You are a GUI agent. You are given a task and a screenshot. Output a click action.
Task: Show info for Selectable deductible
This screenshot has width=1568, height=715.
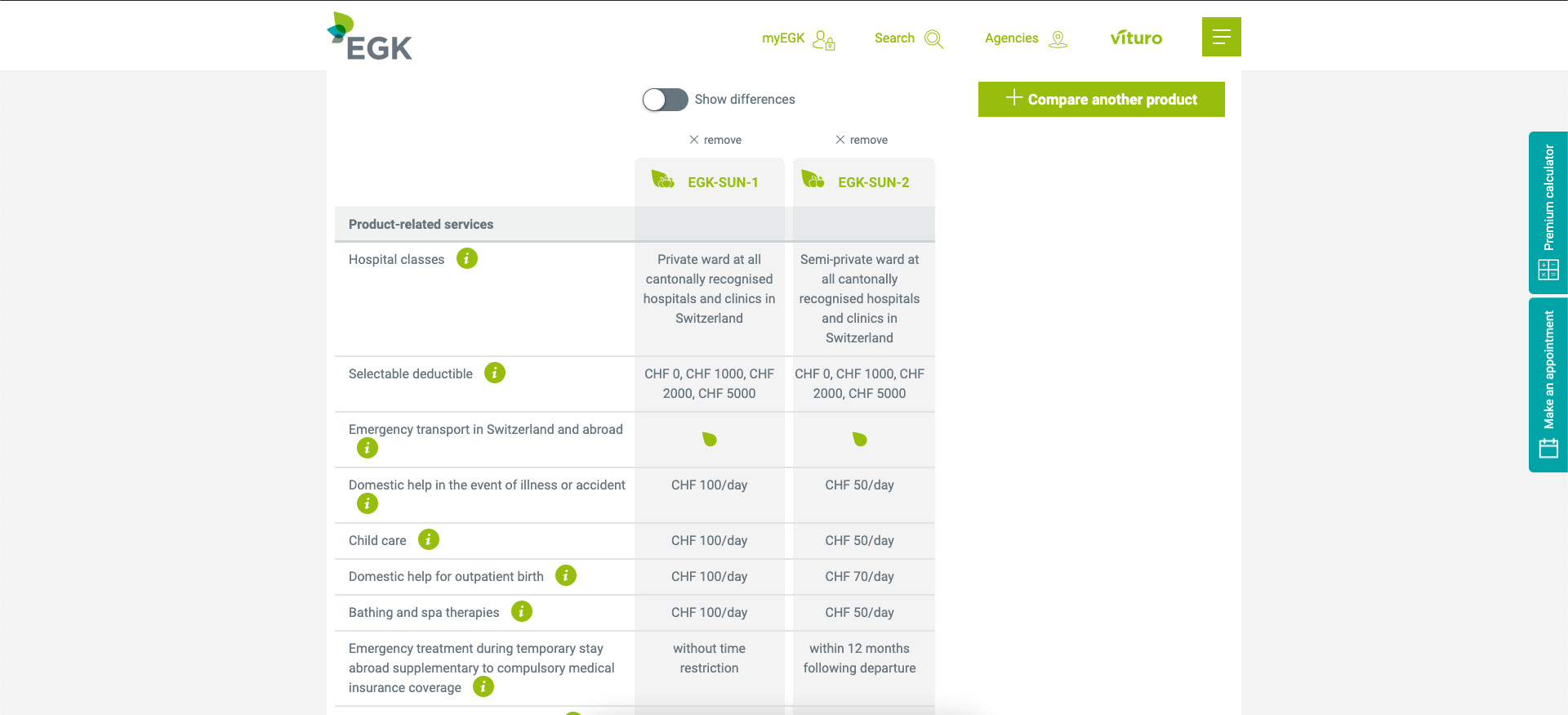coord(495,373)
